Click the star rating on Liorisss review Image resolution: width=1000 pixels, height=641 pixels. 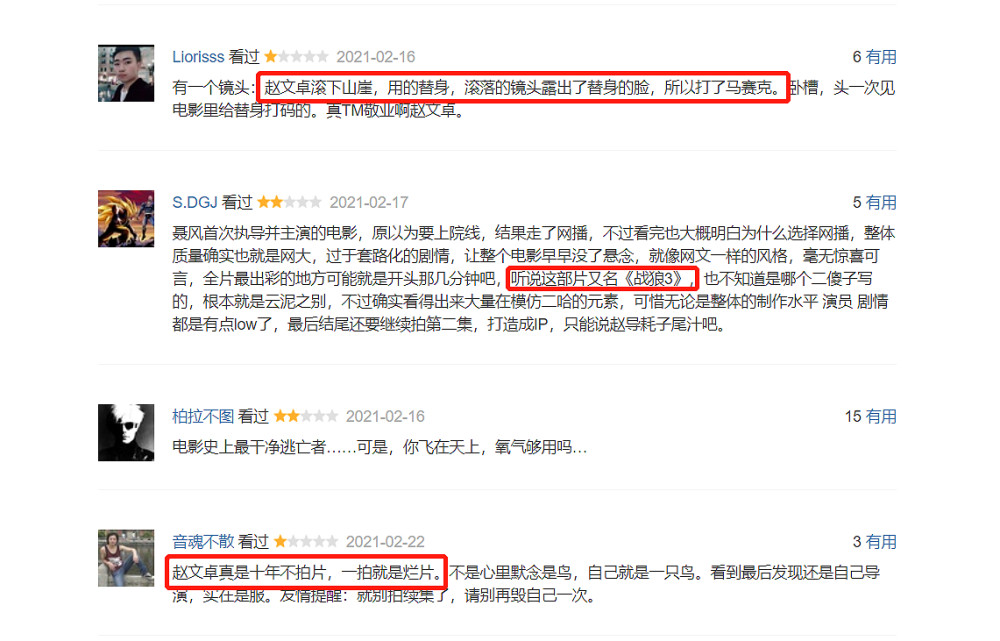(297, 57)
